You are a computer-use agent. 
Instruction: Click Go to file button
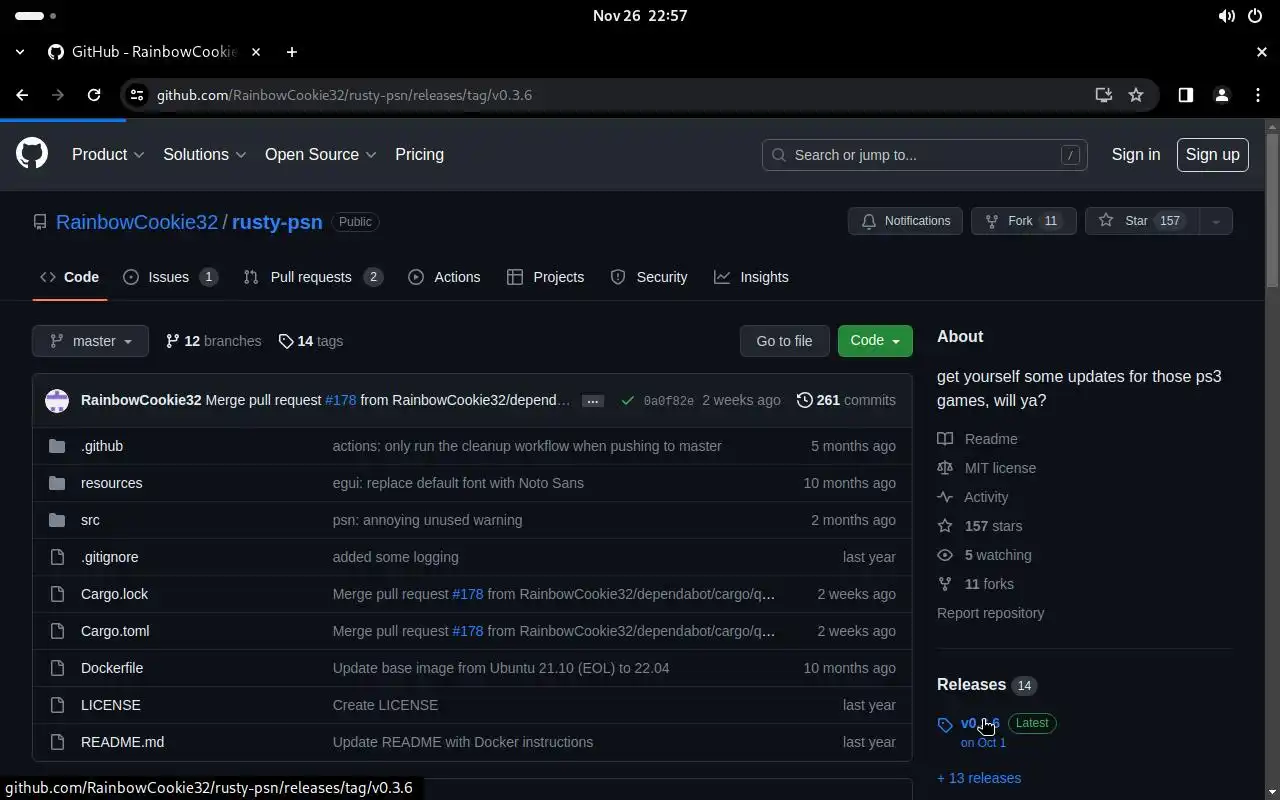click(784, 341)
